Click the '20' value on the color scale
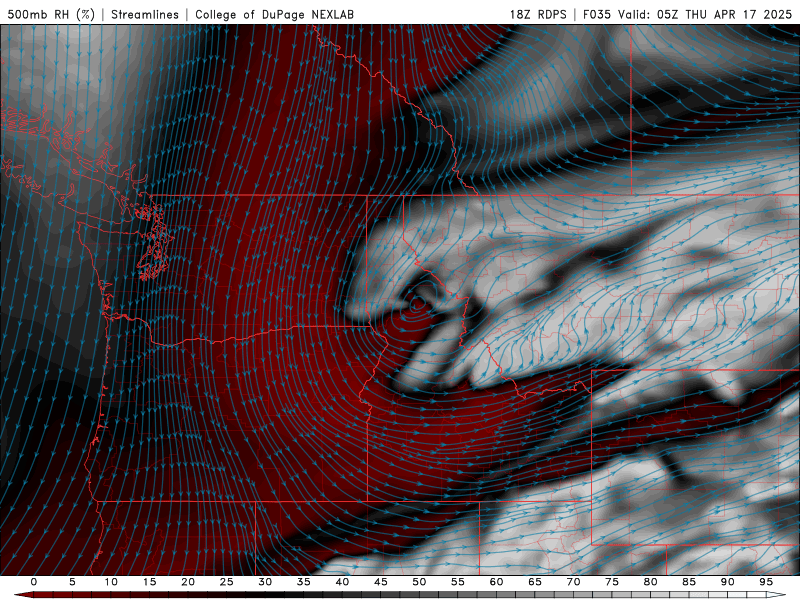Viewport: 800px width, 600px height. (x=188, y=582)
